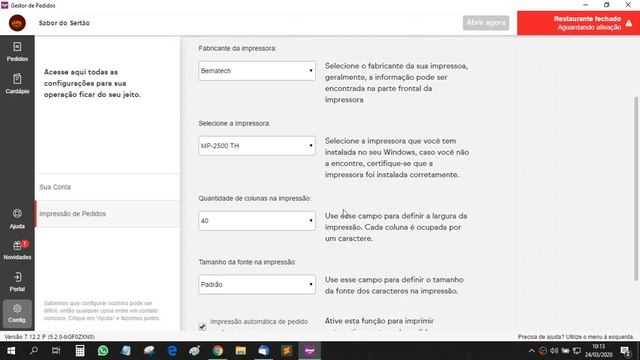Select the Gestor de Pedidos taskbar icon
Viewport: 640px width, 360px height.
click(x=310, y=351)
